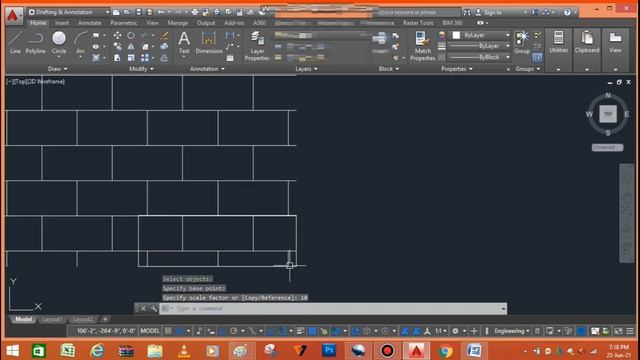
Task: Click the Mirror tool icon
Action: (x=131, y=47)
